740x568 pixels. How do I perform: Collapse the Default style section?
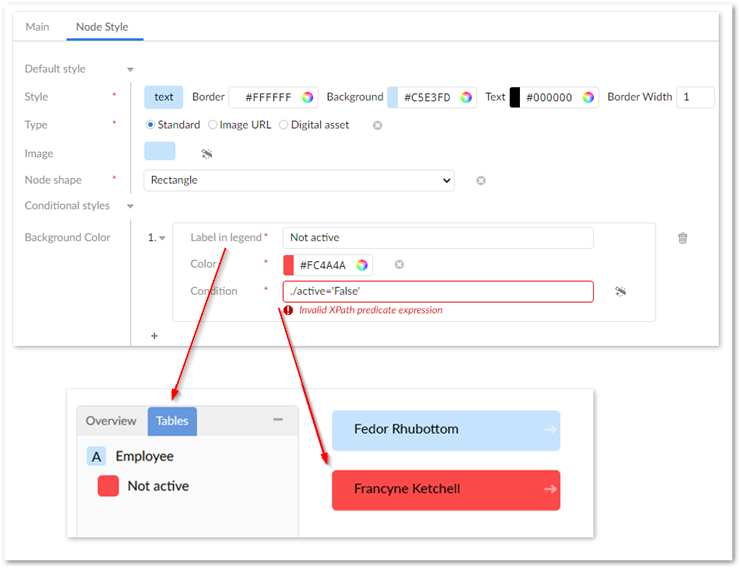click(130, 69)
